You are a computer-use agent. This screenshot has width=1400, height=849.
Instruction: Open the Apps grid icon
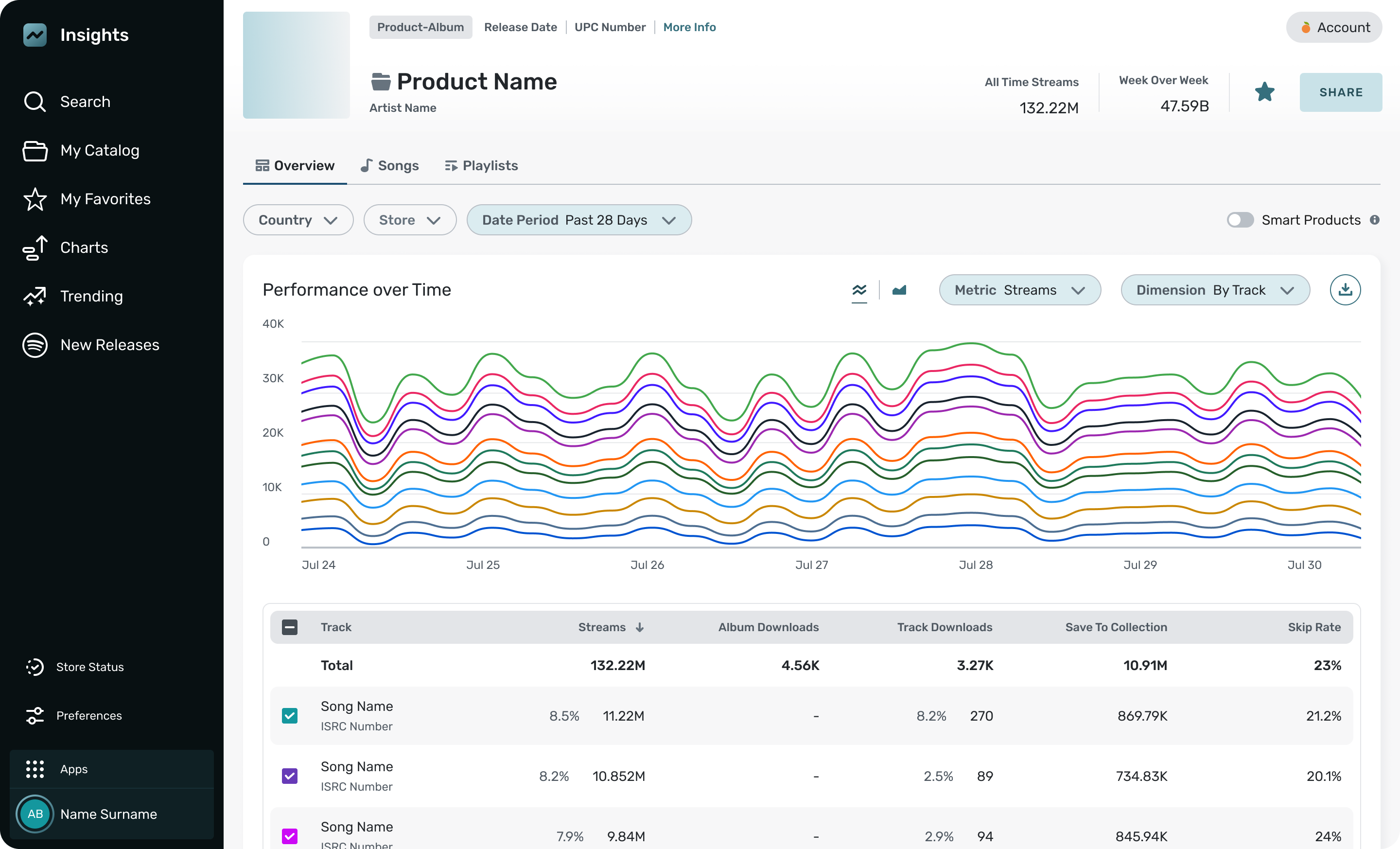35,769
